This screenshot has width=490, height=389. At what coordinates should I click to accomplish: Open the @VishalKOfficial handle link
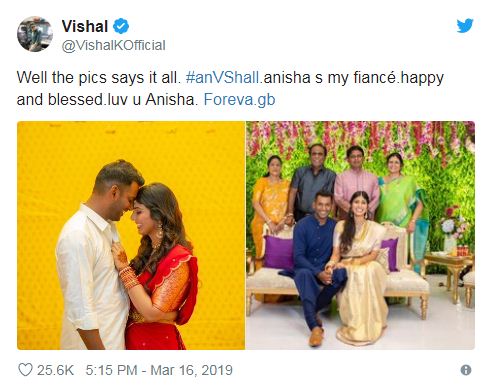tap(113, 45)
